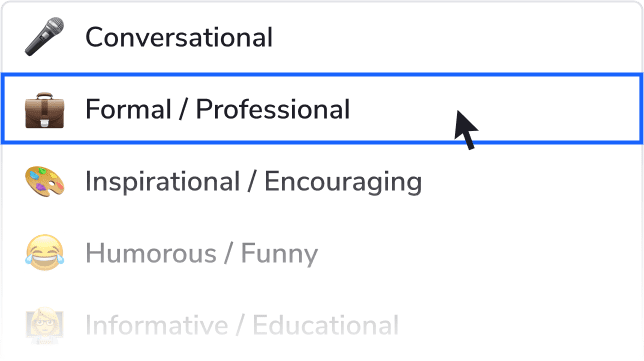Click blank area right of Inspirational / Encouraging

(x=532, y=181)
